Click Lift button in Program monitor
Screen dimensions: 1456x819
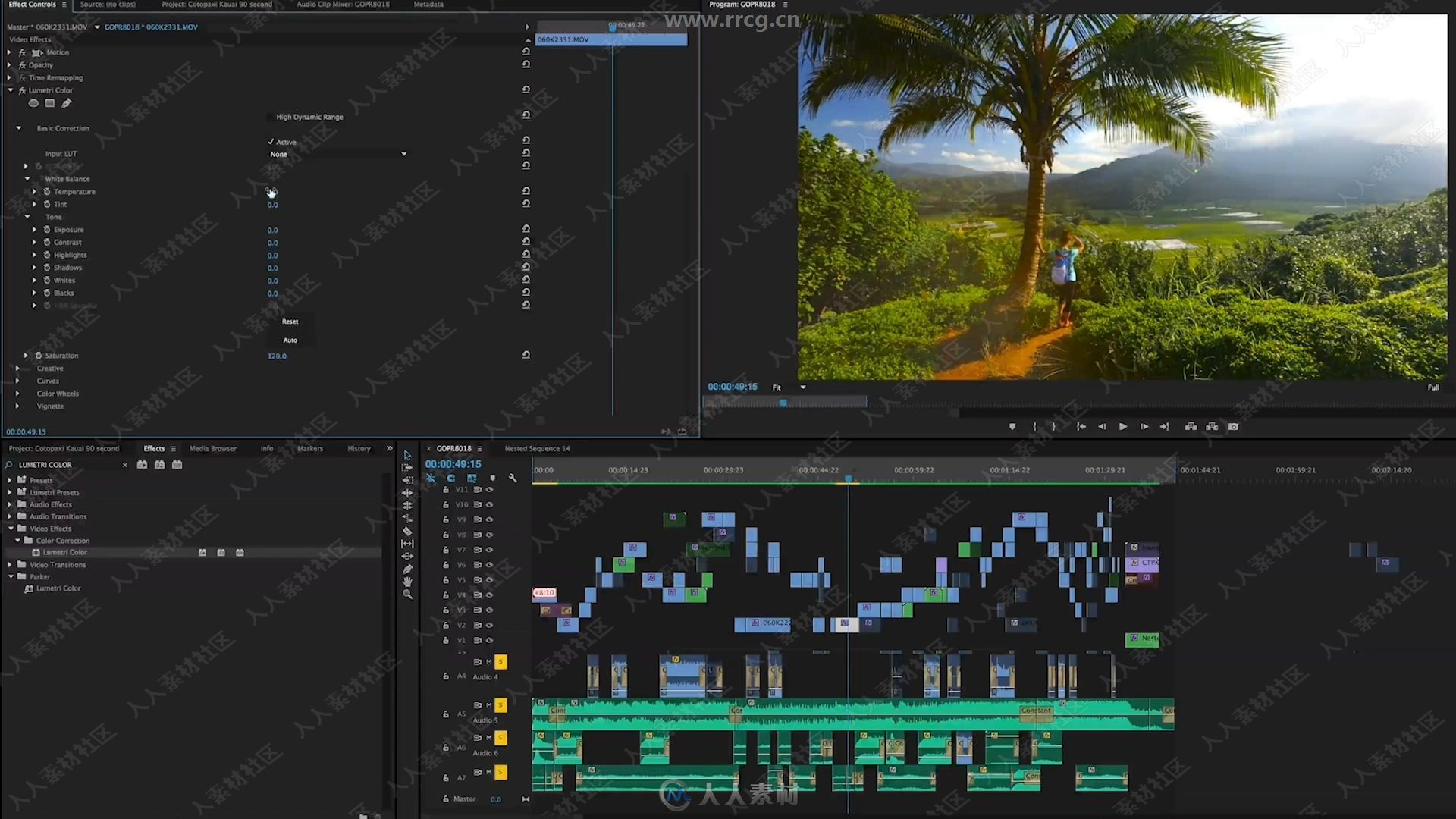[x=1191, y=427]
